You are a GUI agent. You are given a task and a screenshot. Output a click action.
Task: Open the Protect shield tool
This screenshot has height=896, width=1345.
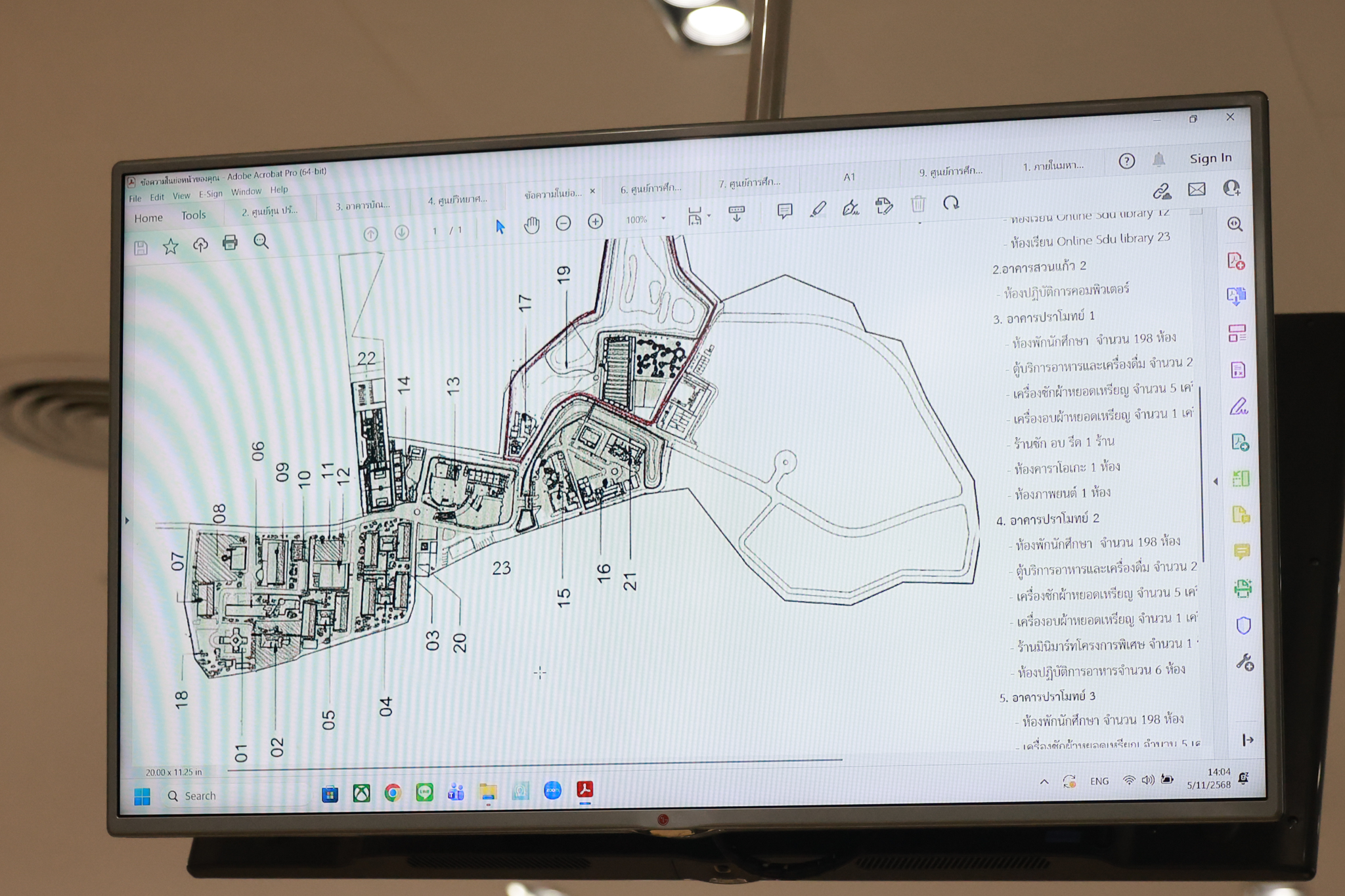click(x=1243, y=626)
